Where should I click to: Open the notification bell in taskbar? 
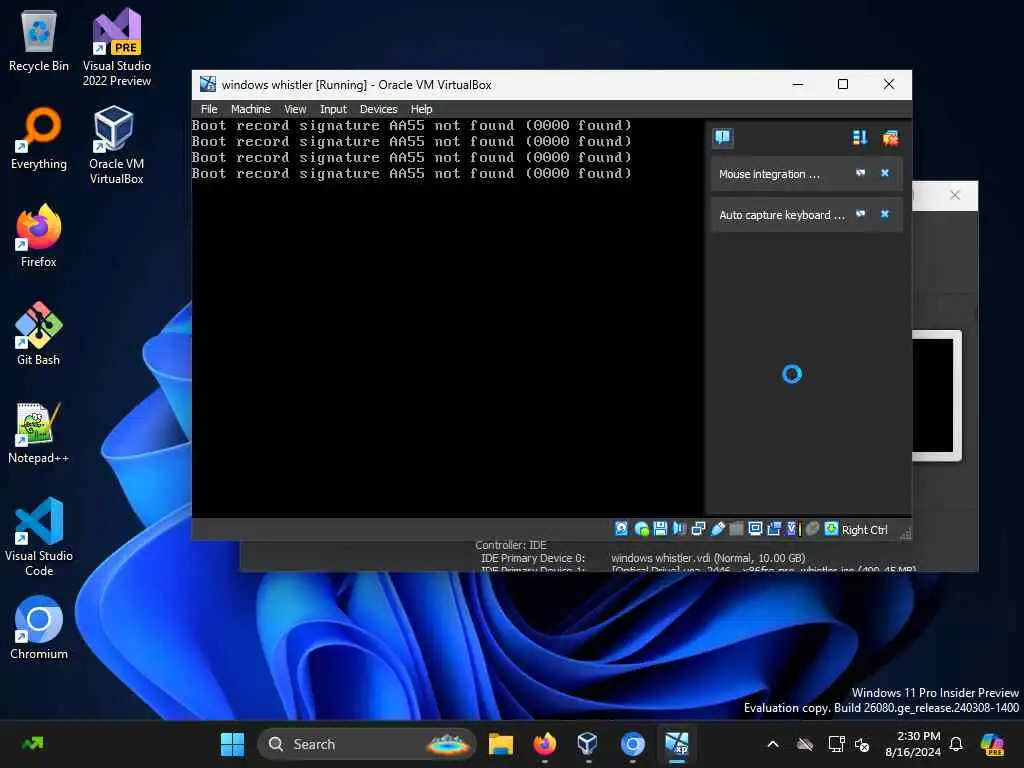(956, 744)
